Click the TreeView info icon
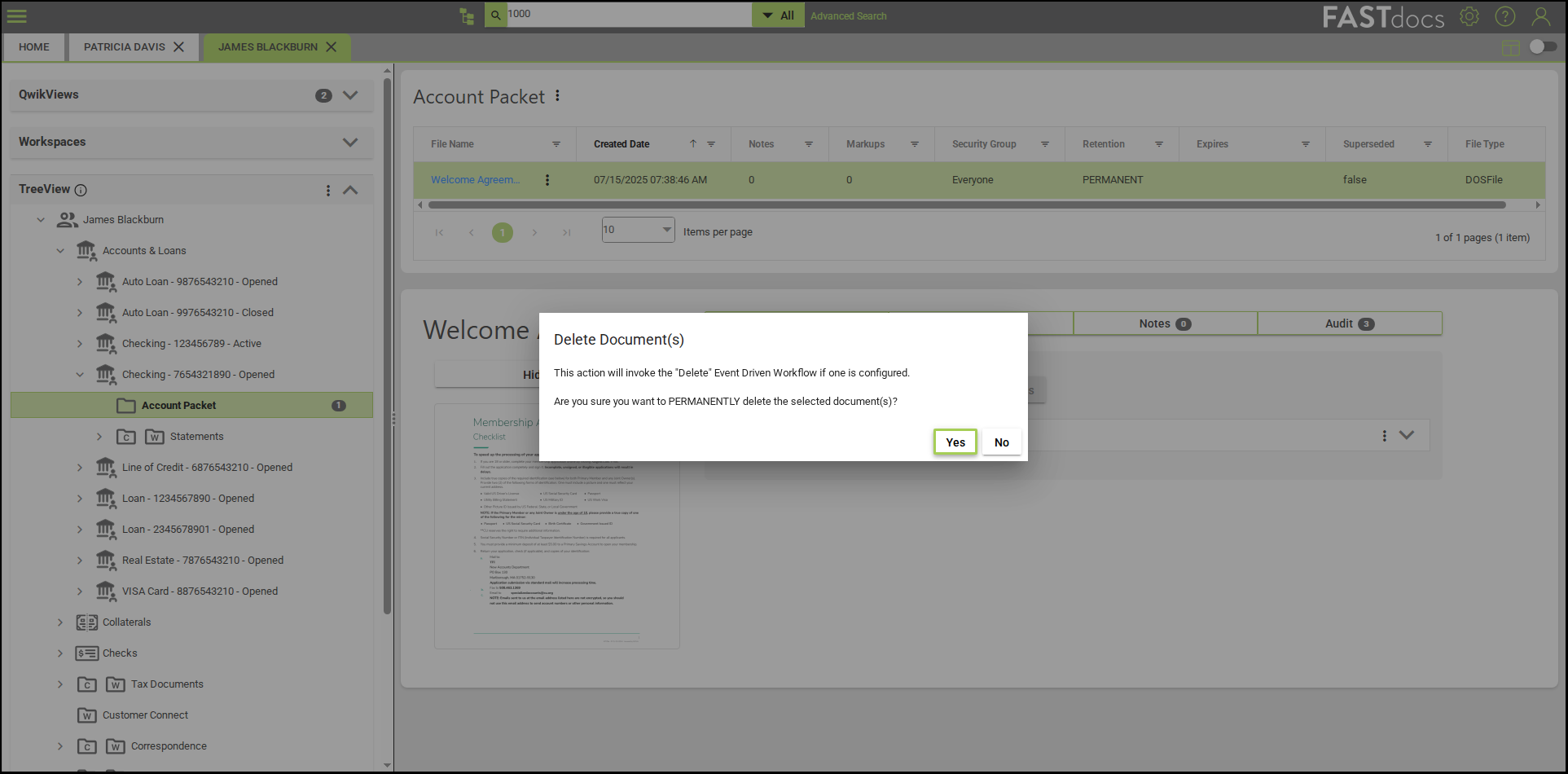Viewport: 1568px width, 774px height. 81,190
